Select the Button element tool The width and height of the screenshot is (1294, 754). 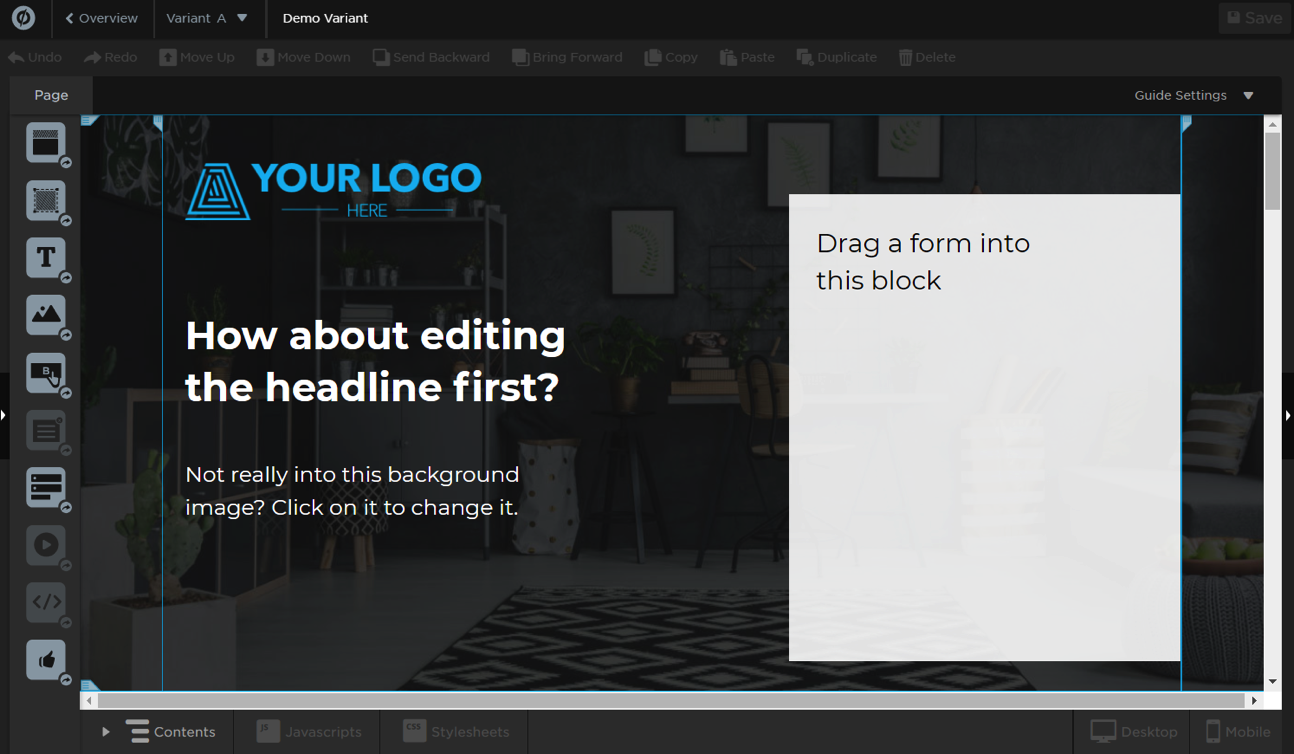pos(46,372)
